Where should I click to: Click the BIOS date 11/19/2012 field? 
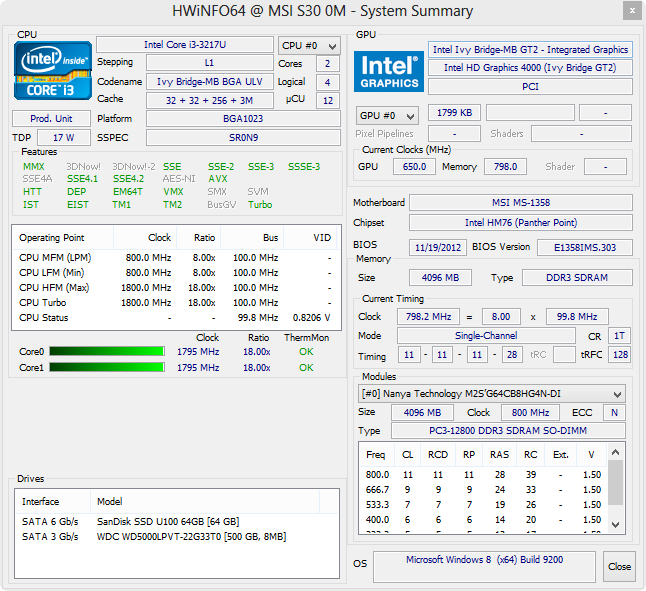[438, 248]
